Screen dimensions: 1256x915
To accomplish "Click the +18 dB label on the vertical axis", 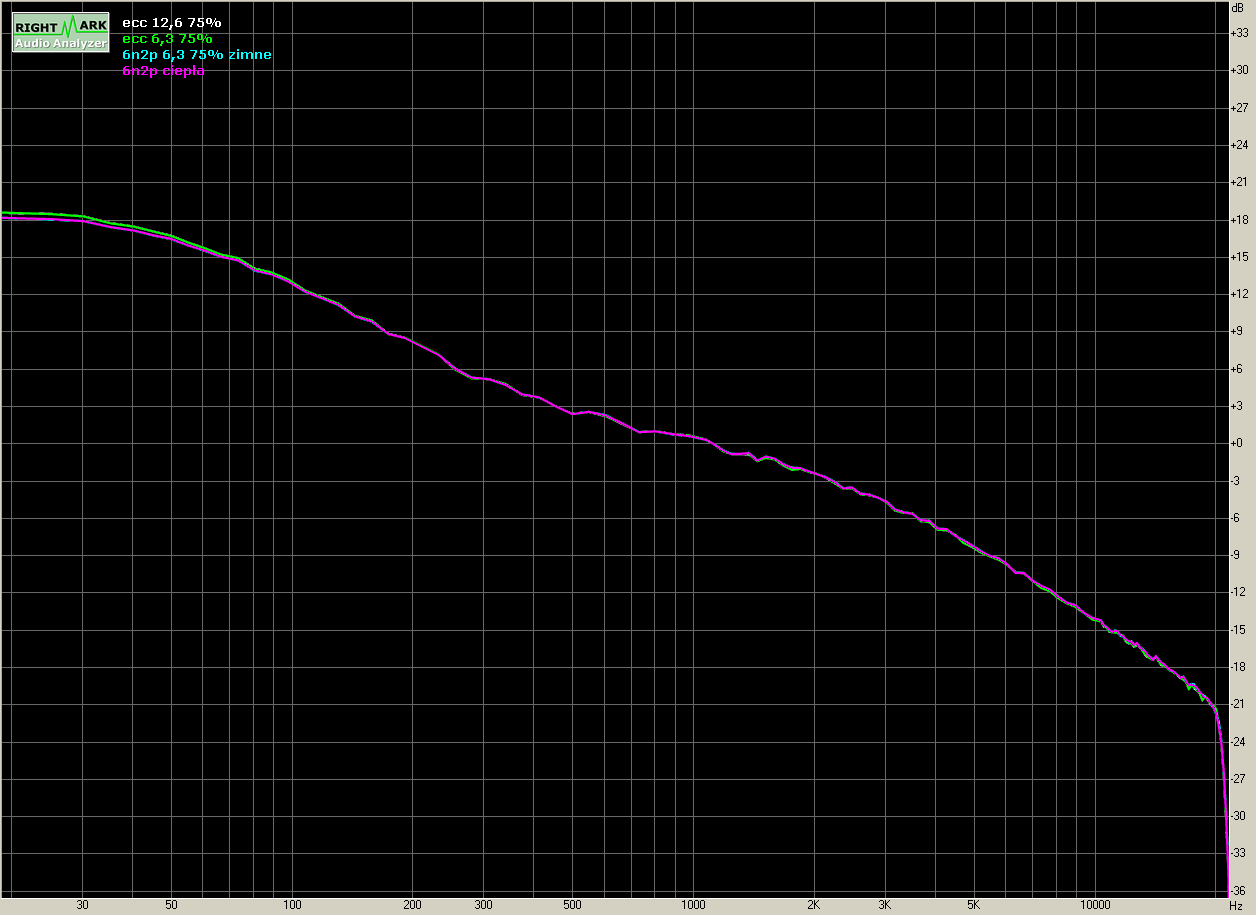I will pyautogui.click(x=1241, y=220).
